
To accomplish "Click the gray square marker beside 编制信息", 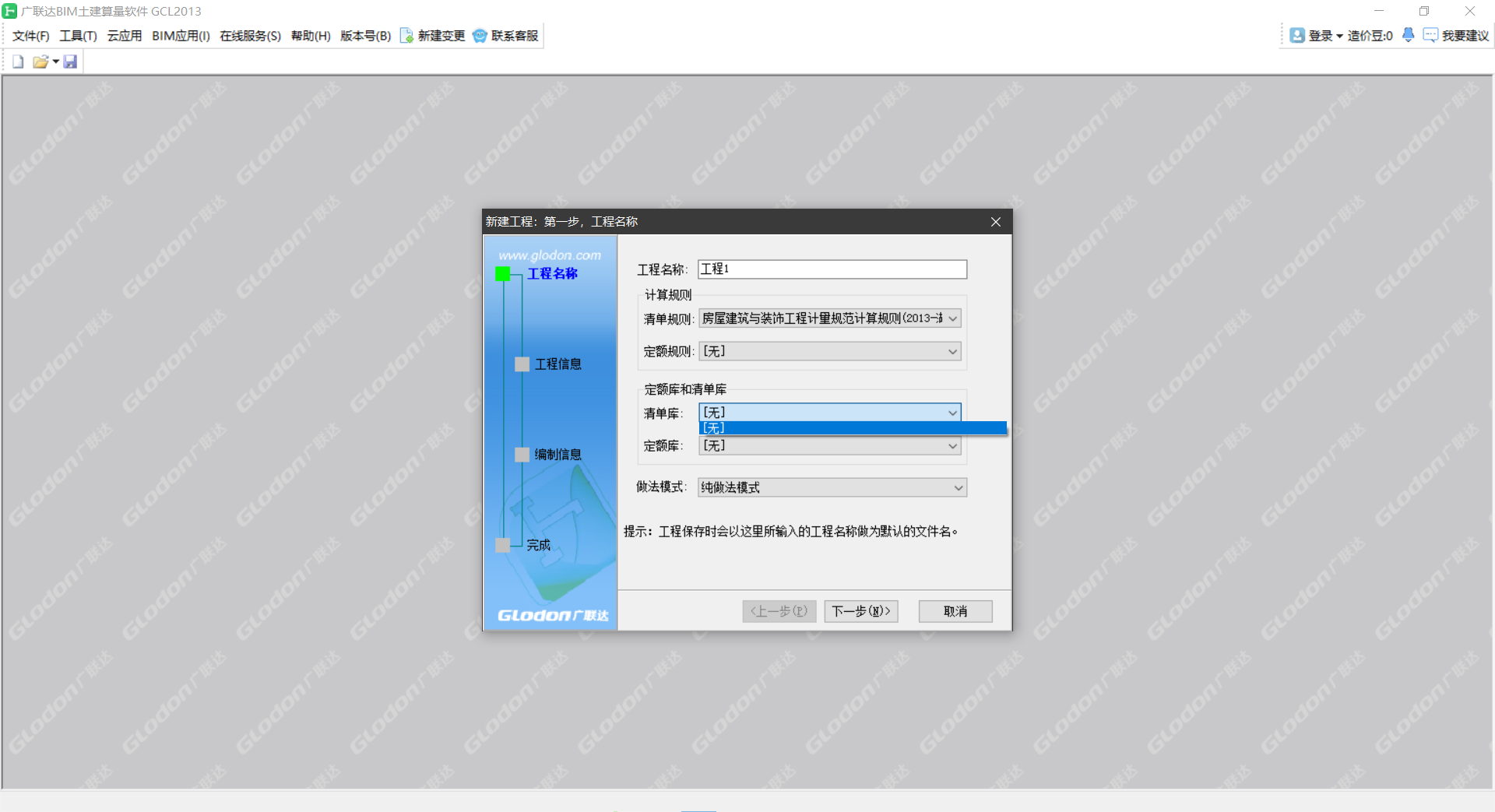I will point(522,454).
